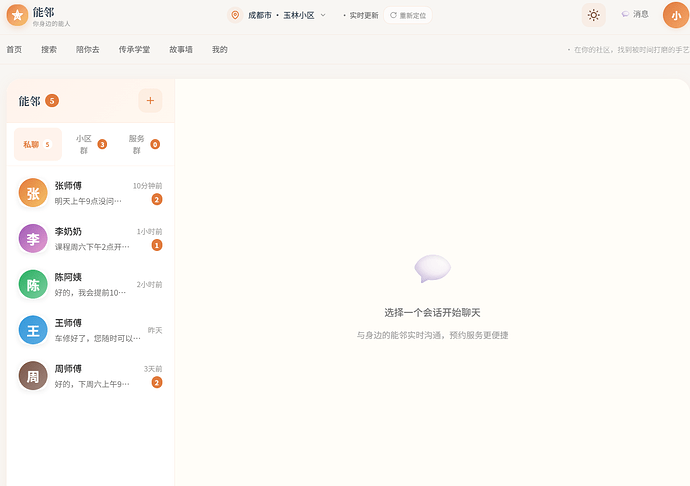Open message preview 明天上午9点没问…
The height and width of the screenshot is (486, 690).
click(x=88, y=201)
